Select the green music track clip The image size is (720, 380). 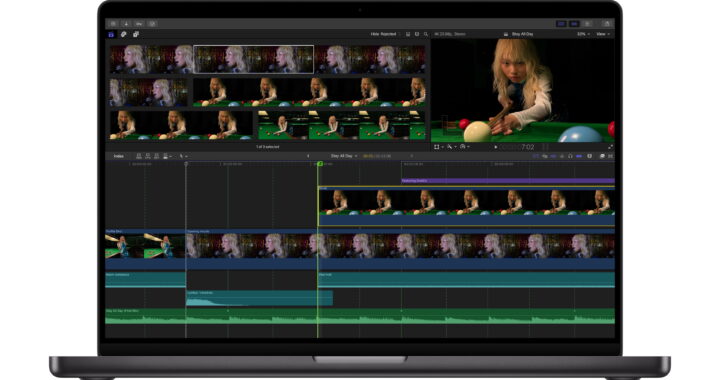tap(360, 317)
